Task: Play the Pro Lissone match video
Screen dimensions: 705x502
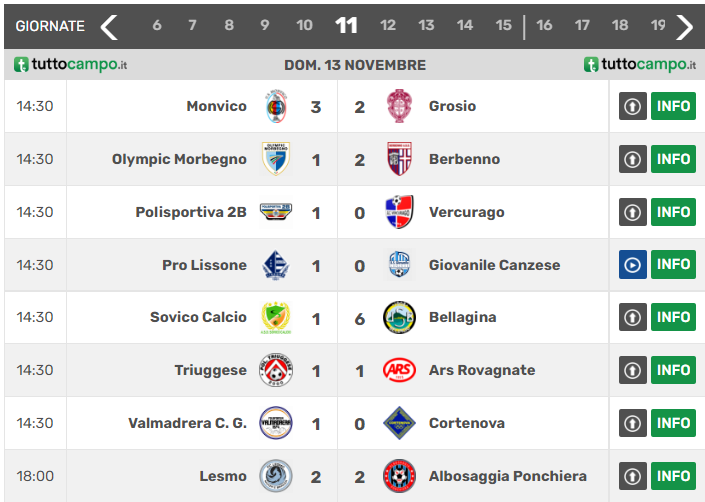Action: 632,265
